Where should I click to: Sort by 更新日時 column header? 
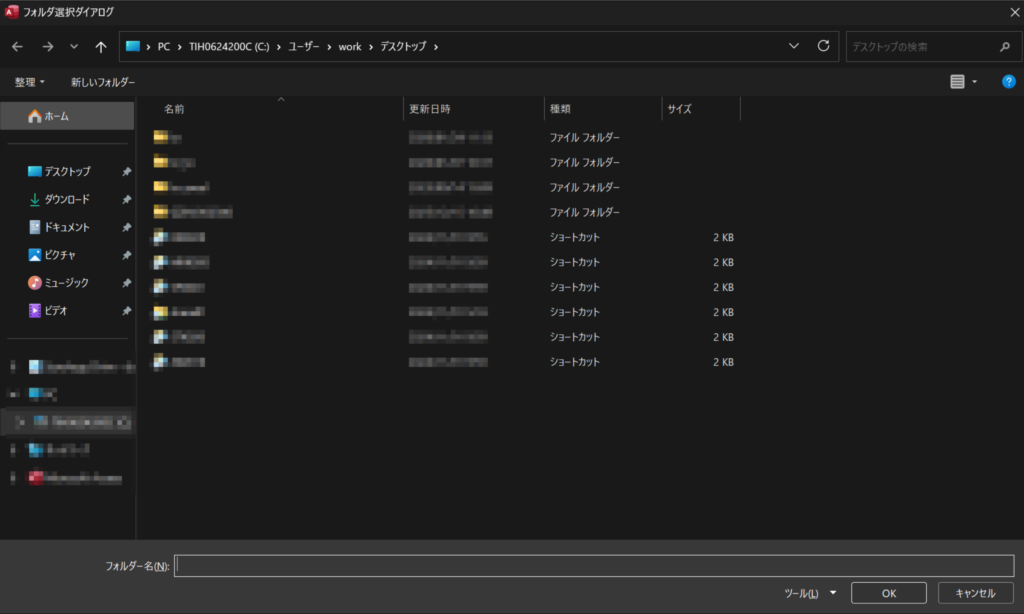point(430,109)
